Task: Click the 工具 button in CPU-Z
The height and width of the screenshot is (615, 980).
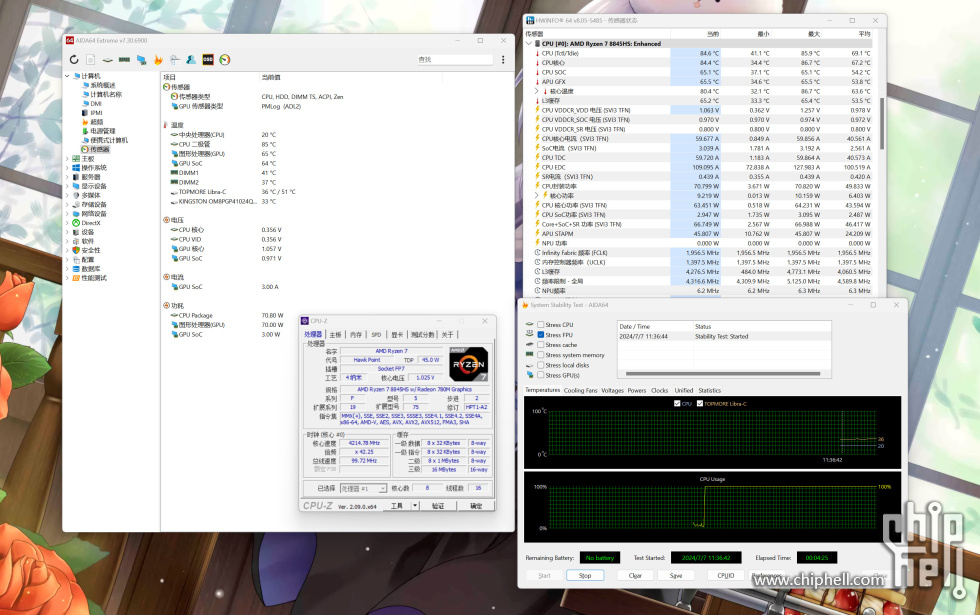Action: coord(397,506)
